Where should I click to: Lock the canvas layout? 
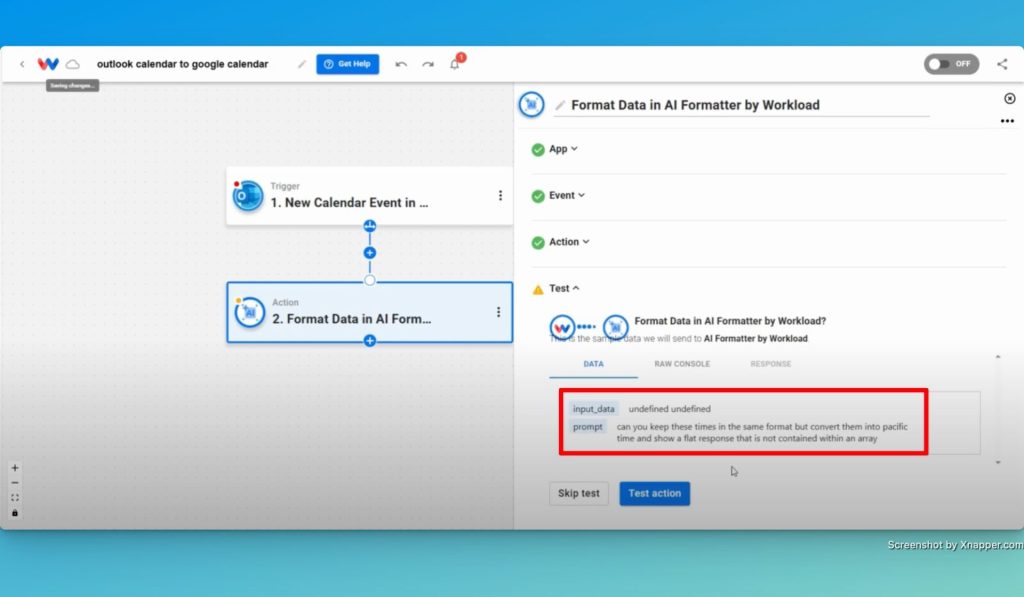(15, 513)
